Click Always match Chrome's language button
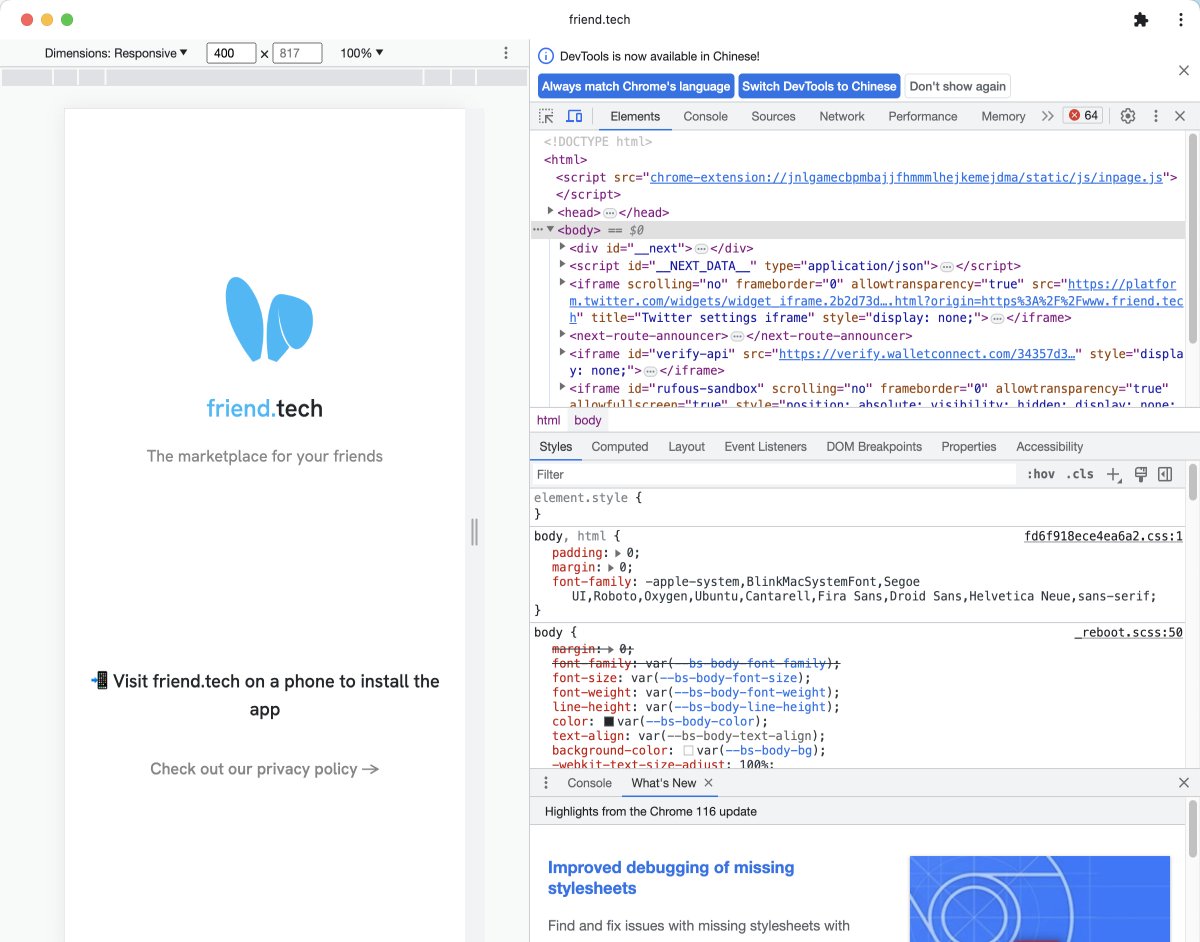1200x942 pixels. coord(636,86)
